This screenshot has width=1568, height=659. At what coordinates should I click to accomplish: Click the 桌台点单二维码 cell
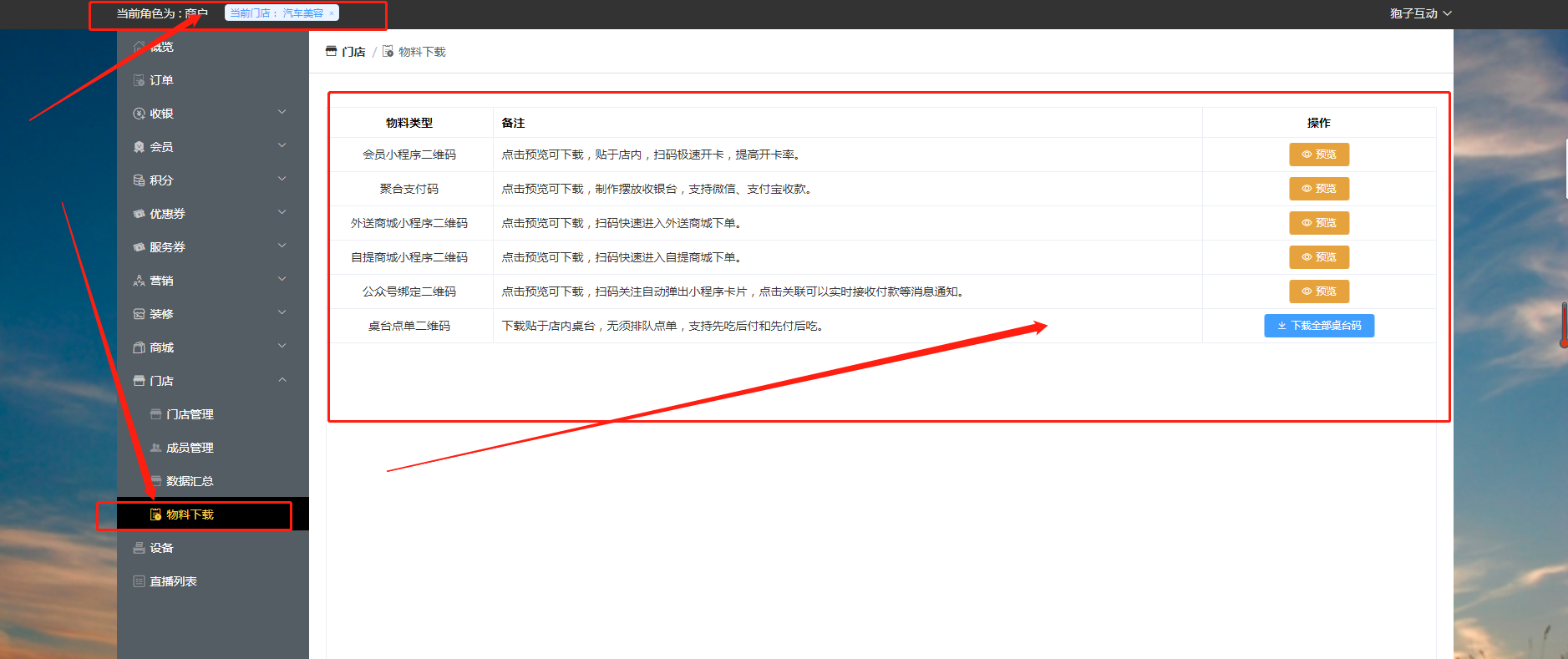point(409,326)
